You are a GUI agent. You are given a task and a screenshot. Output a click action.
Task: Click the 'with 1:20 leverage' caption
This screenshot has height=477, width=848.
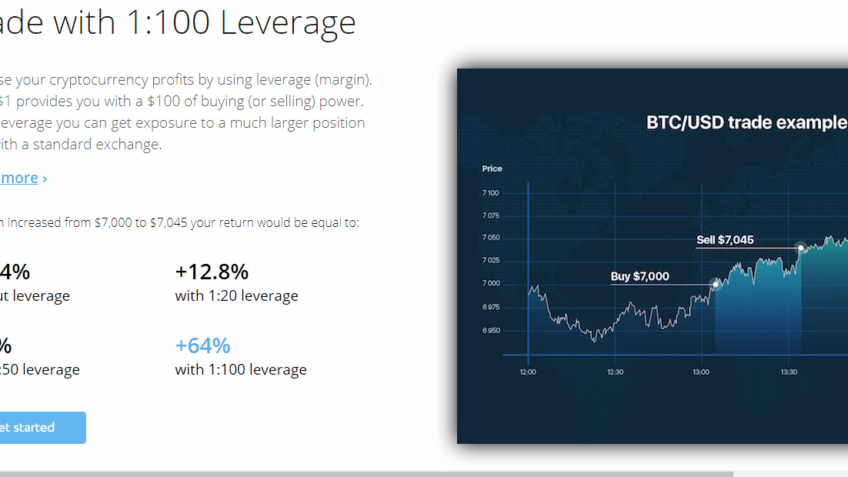[x=236, y=296]
